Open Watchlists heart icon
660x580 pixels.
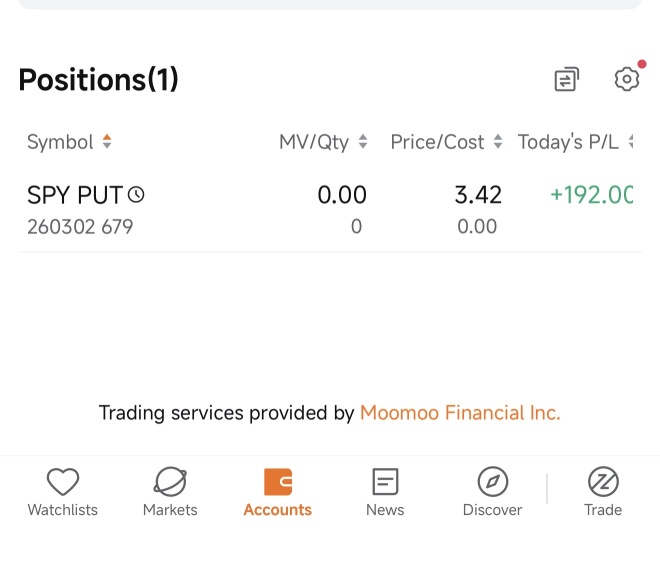63,481
